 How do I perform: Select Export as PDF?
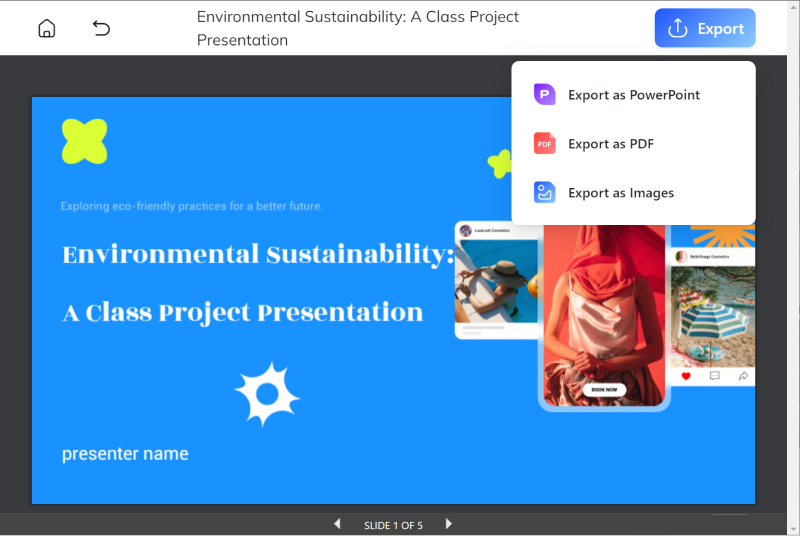tap(610, 144)
